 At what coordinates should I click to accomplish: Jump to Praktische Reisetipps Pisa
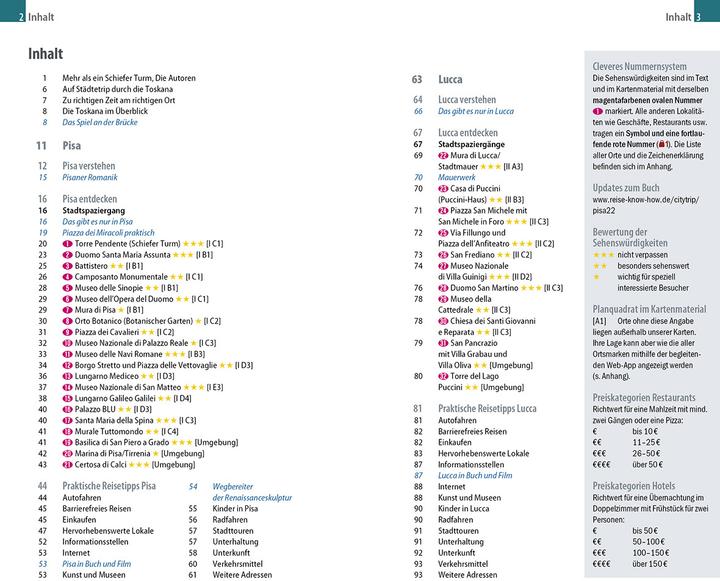109,486
